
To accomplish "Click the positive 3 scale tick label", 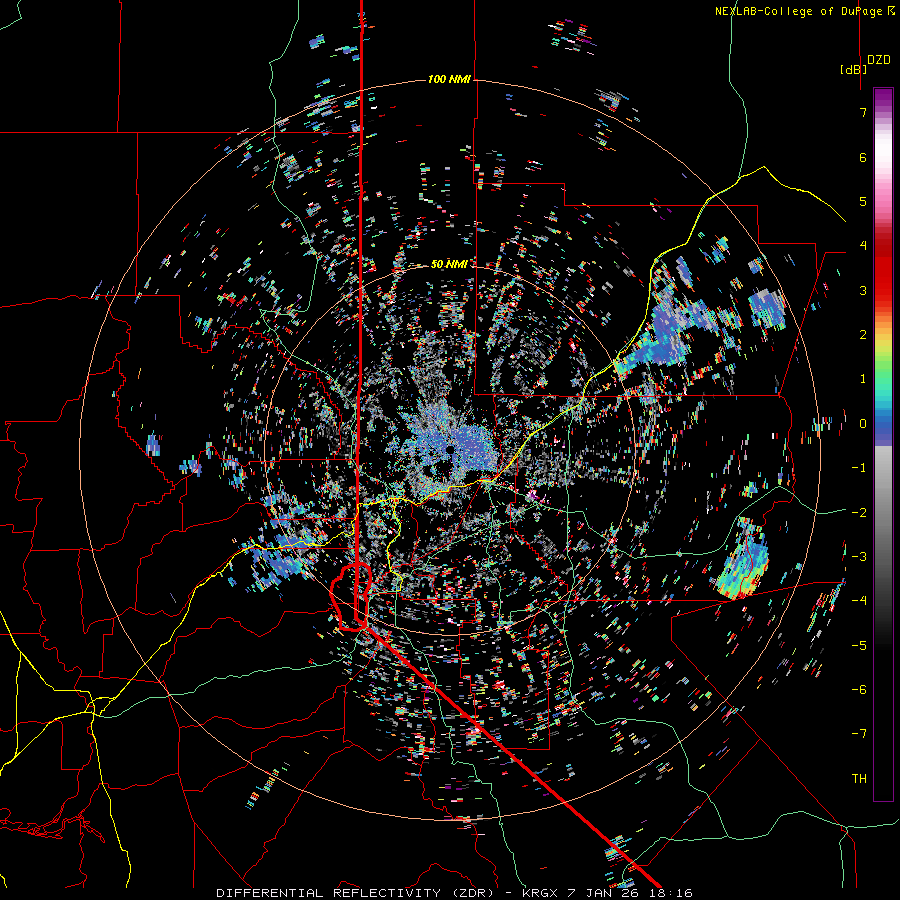I will (863, 290).
